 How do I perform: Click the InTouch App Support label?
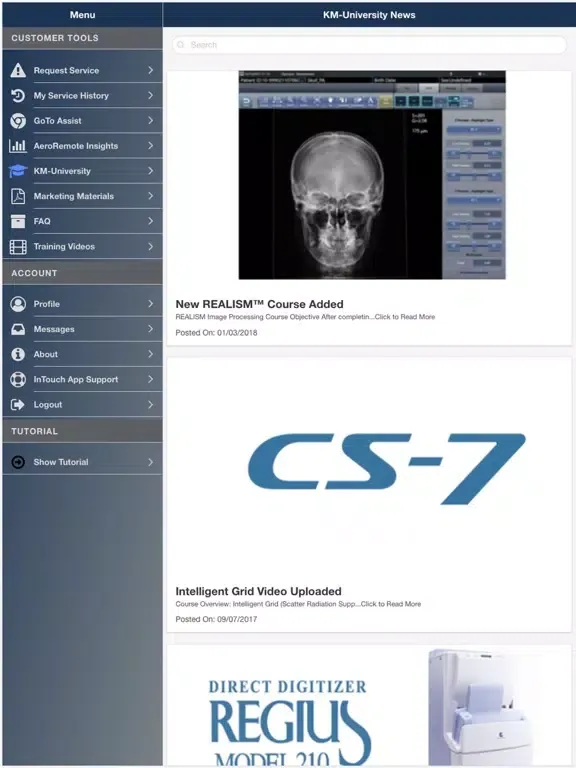76,380
